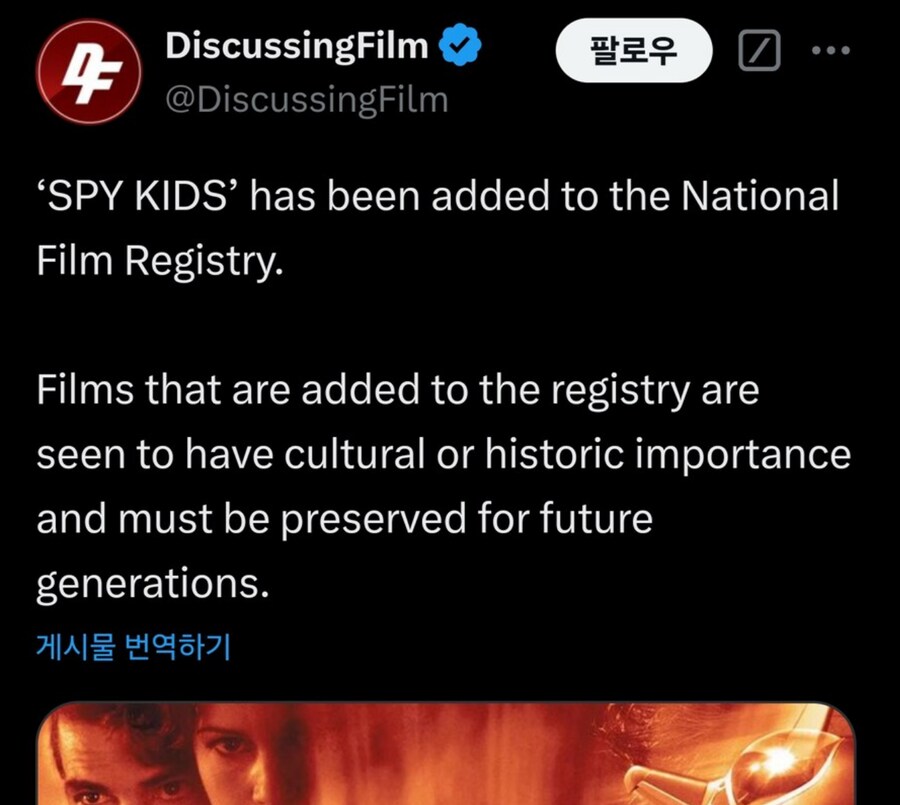900x805 pixels.
Task: Visit the @DiscussingFilm handle link
Action: click(307, 100)
